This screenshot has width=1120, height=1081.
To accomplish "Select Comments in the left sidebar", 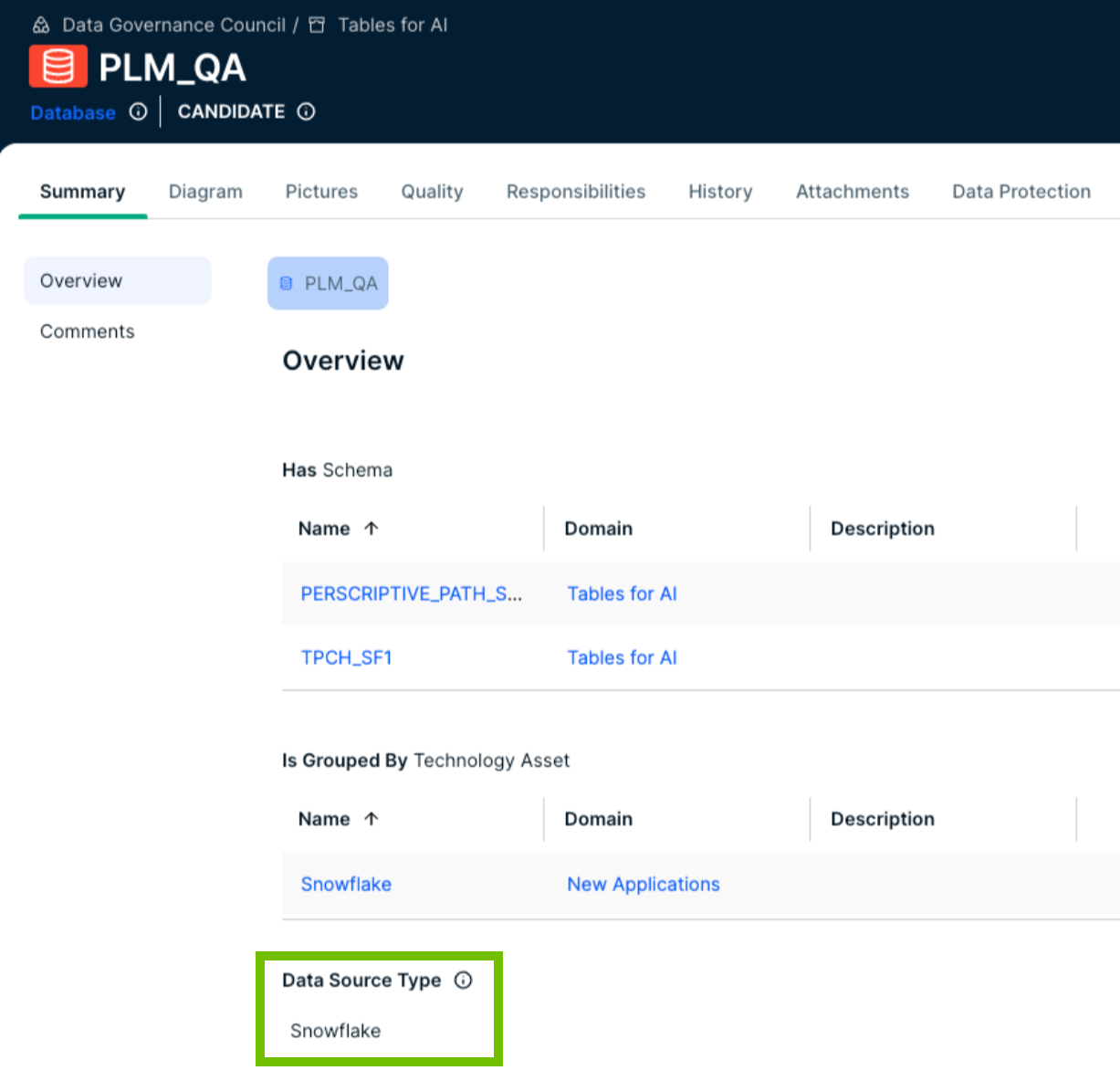I will pos(87,331).
